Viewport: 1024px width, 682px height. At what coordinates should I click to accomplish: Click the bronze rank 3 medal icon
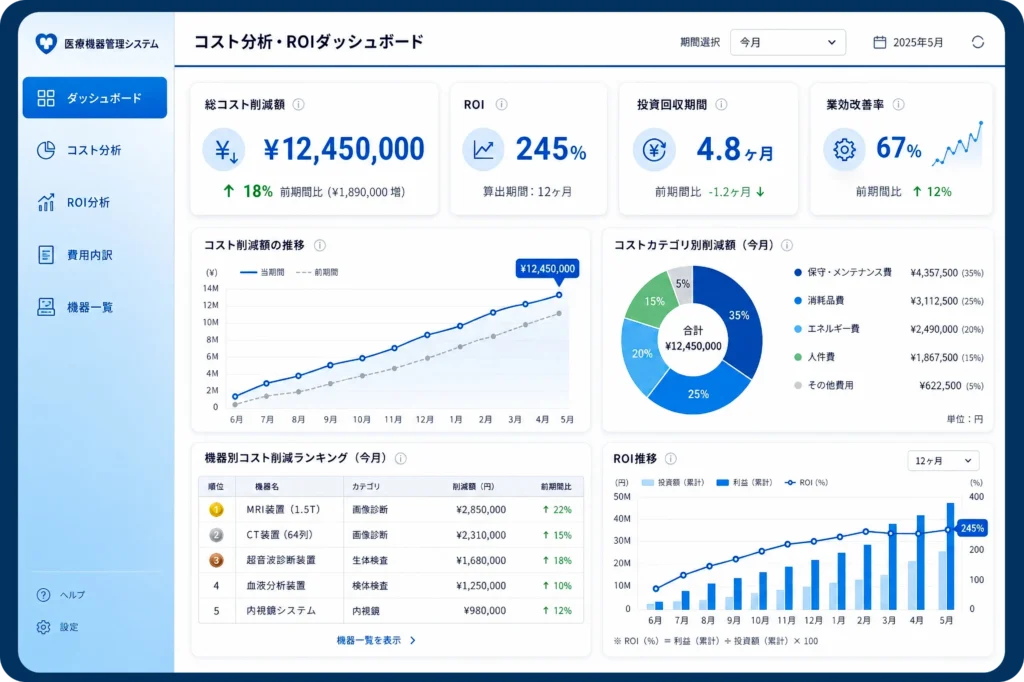216,560
